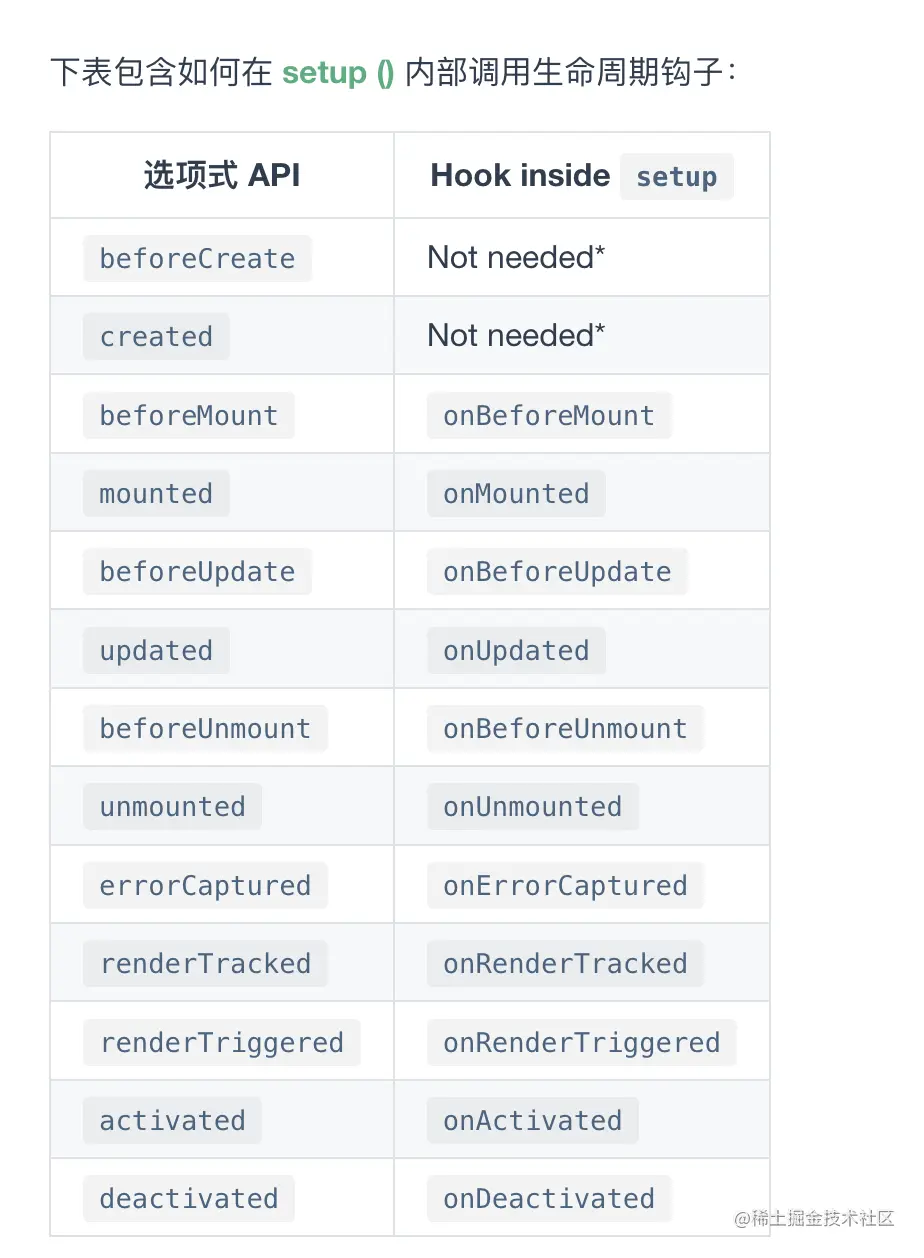The height and width of the screenshot is (1258, 924).
Task: Click the onDeactivated hook tag
Action: coord(548,1199)
